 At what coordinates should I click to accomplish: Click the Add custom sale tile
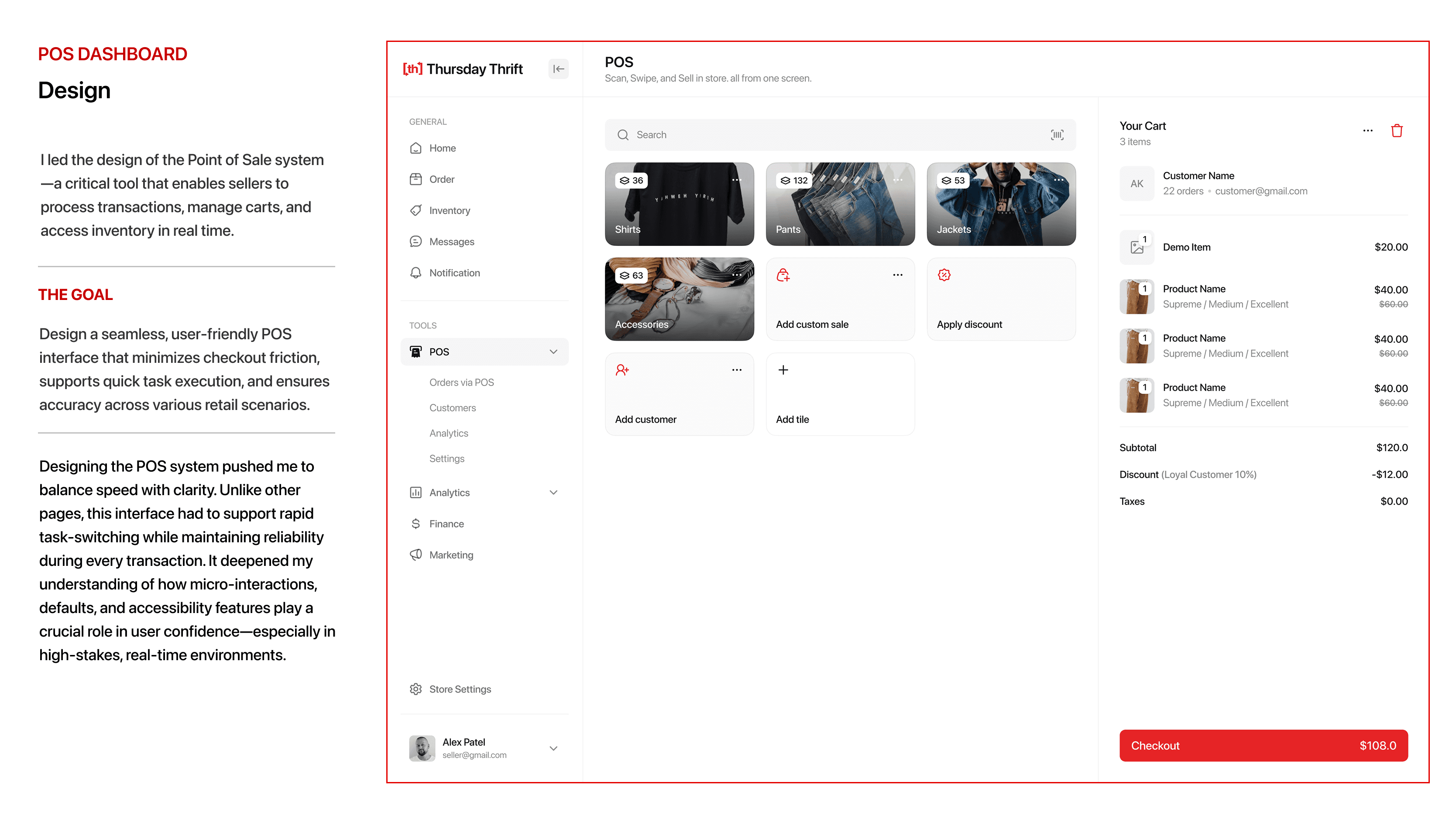(839, 299)
